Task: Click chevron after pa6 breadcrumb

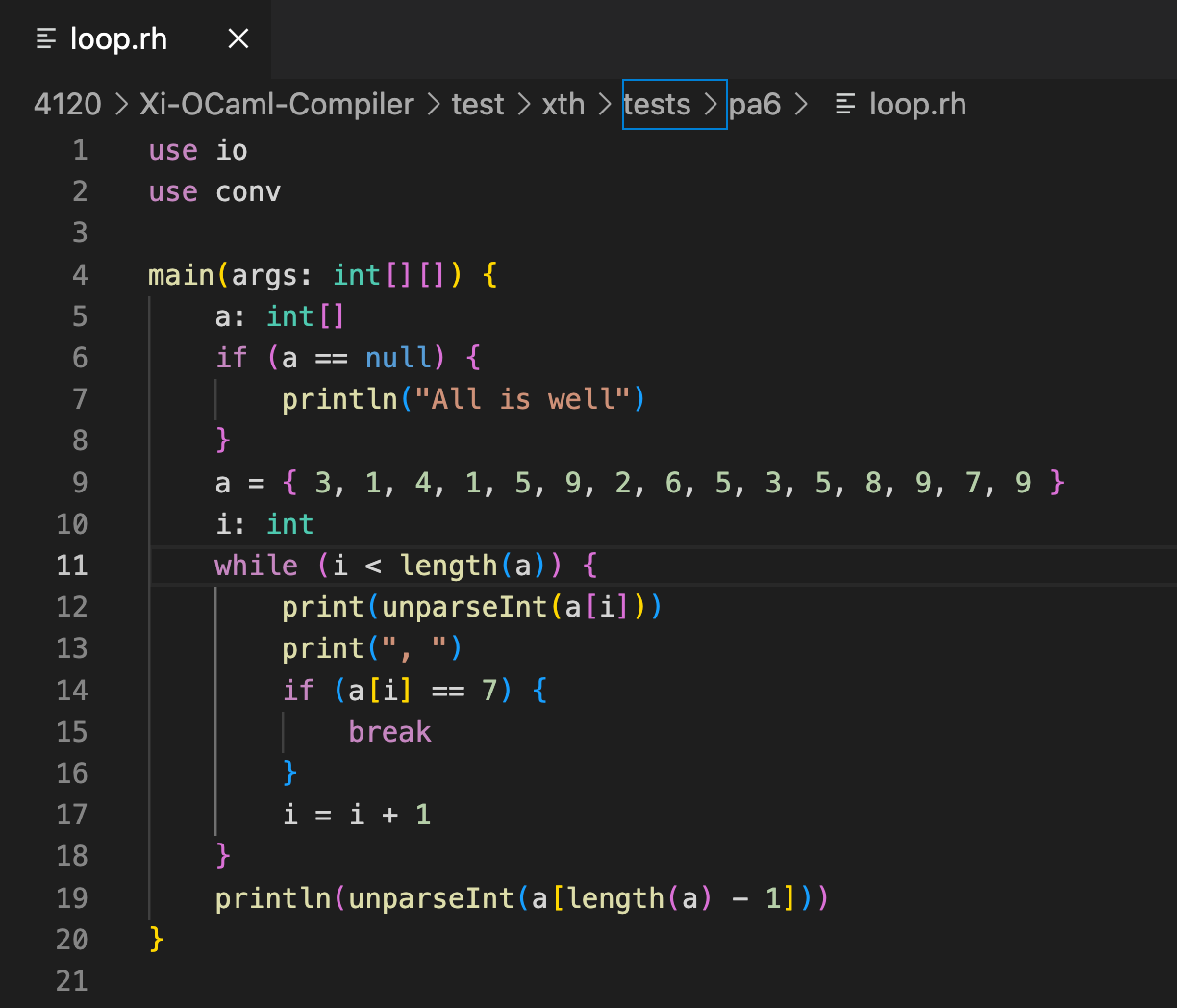Action: (x=801, y=104)
